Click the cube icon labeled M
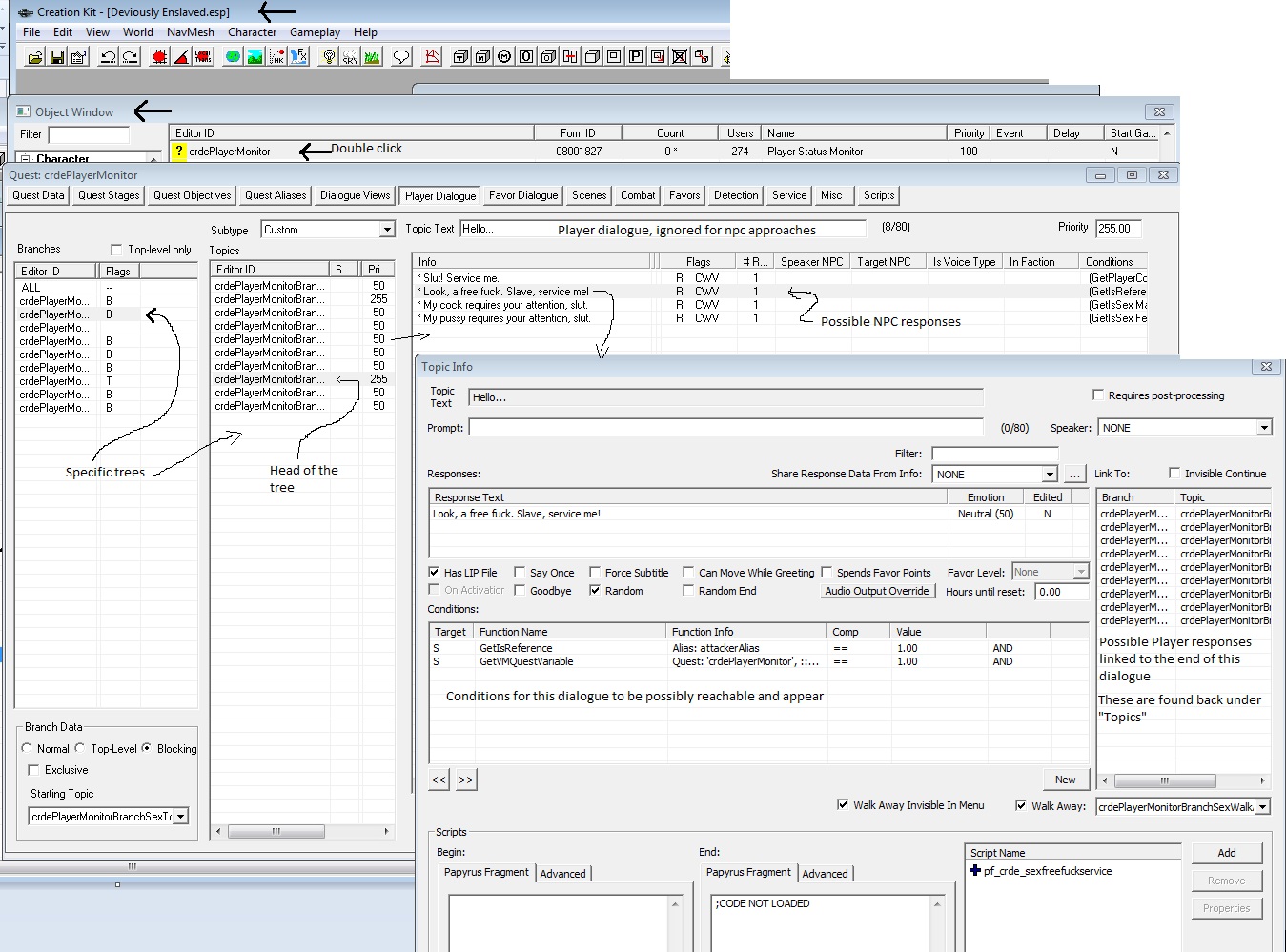The height and width of the screenshot is (952, 1286). (x=482, y=57)
